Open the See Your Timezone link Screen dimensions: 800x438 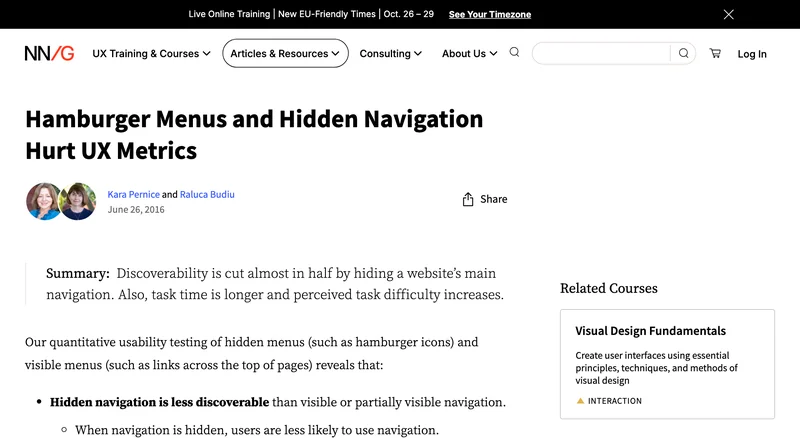click(490, 14)
